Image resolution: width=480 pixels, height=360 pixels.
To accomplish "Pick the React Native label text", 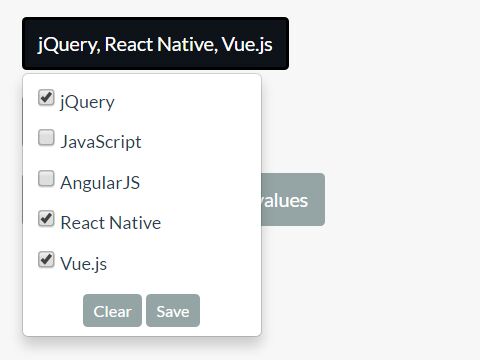I will click(111, 223).
